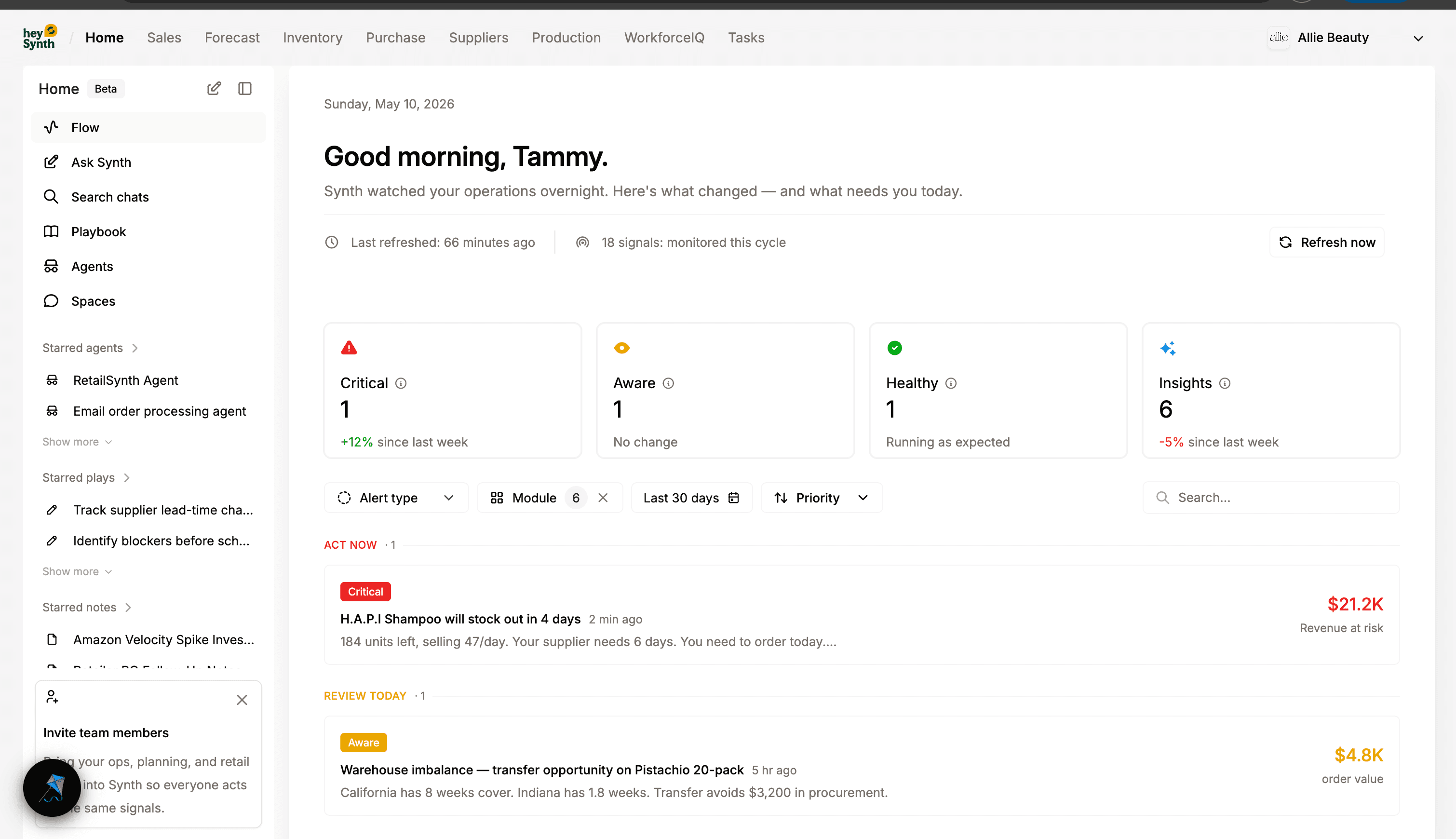
Task: Click the blue Insights sparkle icon
Action: coord(1168,348)
